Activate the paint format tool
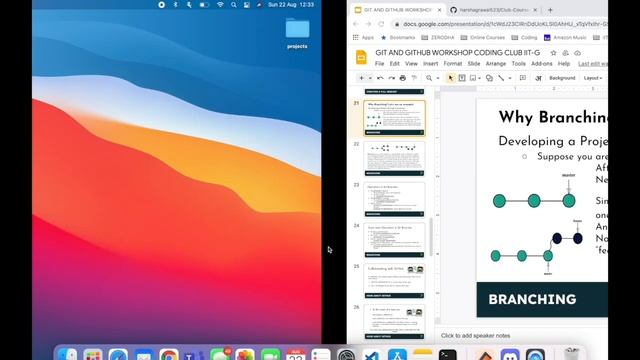Viewport: 640px width, 360px height. pos(414,78)
